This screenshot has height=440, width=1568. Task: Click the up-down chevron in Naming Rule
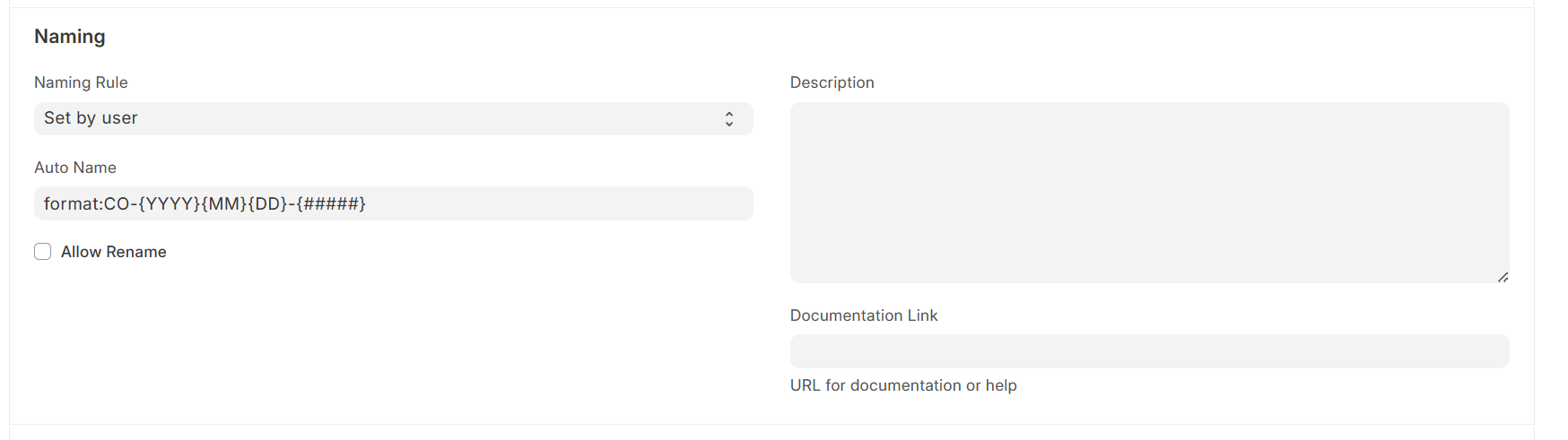click(x=728, y=119)
